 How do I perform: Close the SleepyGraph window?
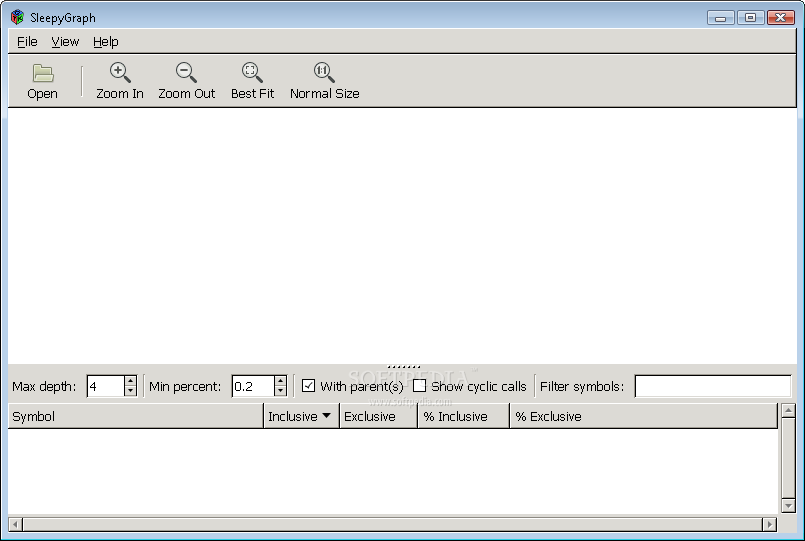(780, 18)
